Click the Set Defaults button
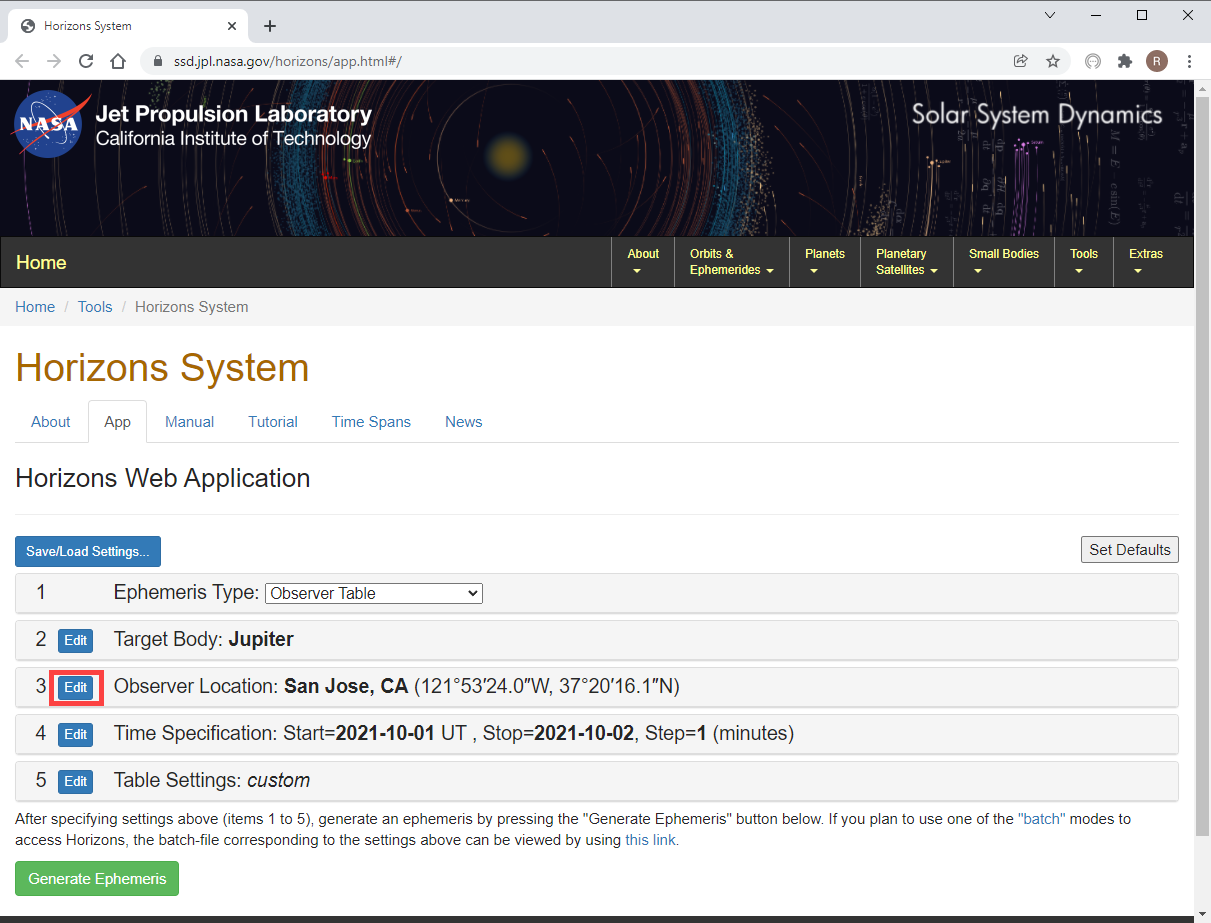This screenshot has height=923, width=1211. pos(1130,550)
